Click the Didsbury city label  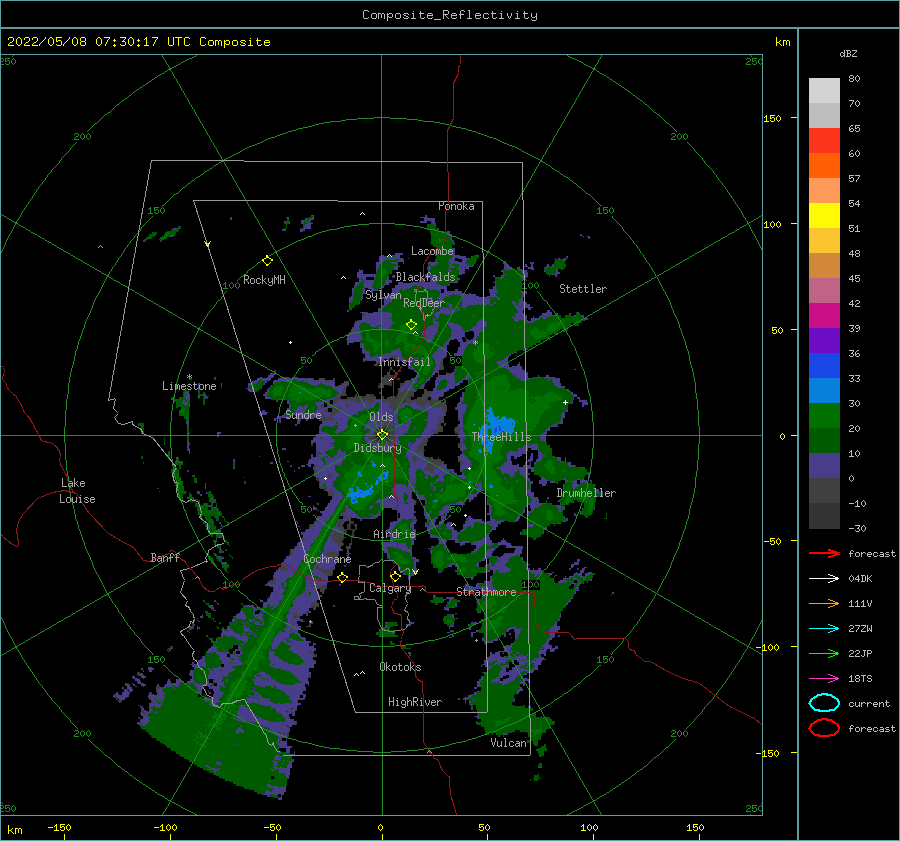[x=377, y=448]
